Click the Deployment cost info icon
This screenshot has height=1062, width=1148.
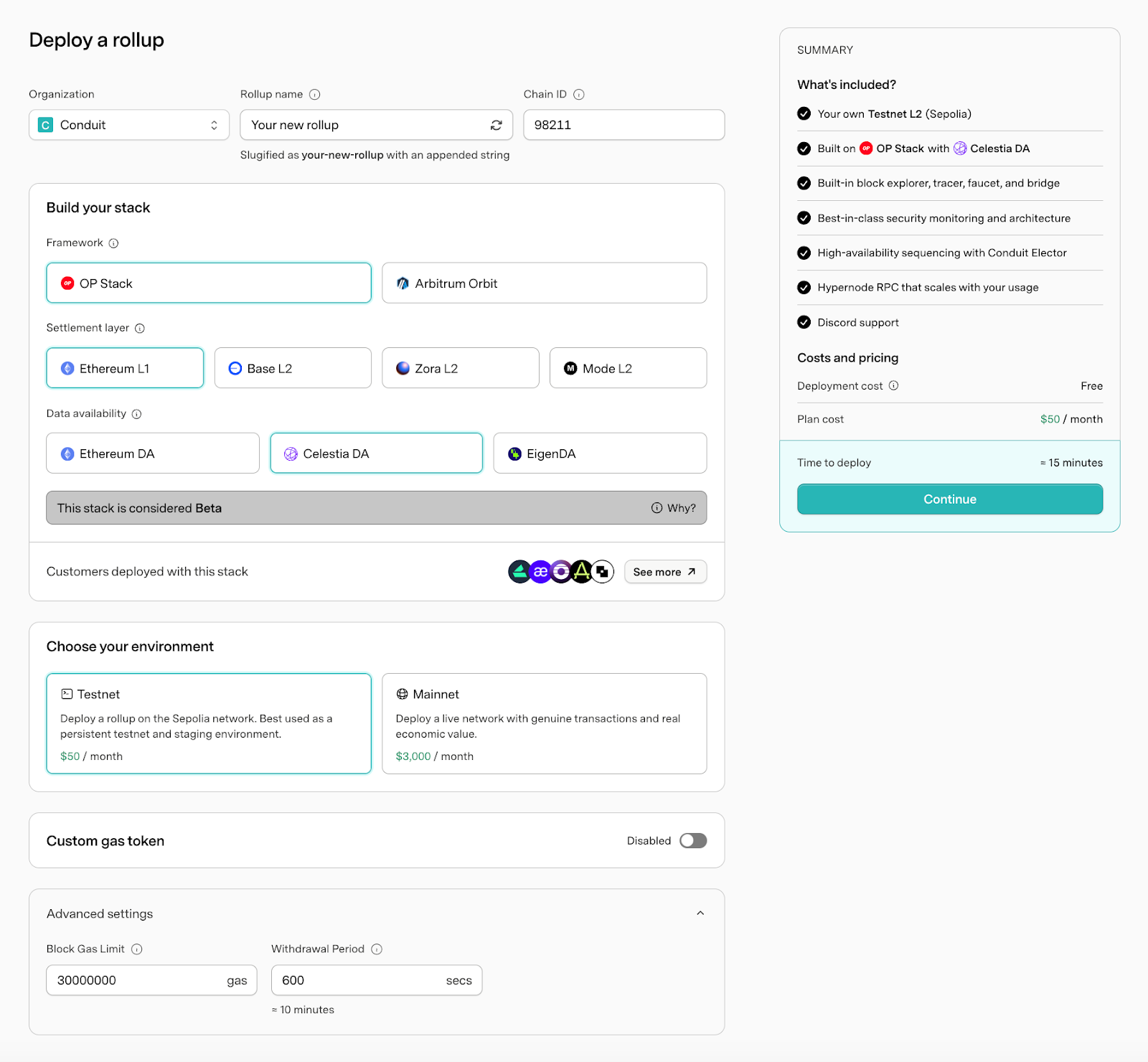click(x=893, y=386)
